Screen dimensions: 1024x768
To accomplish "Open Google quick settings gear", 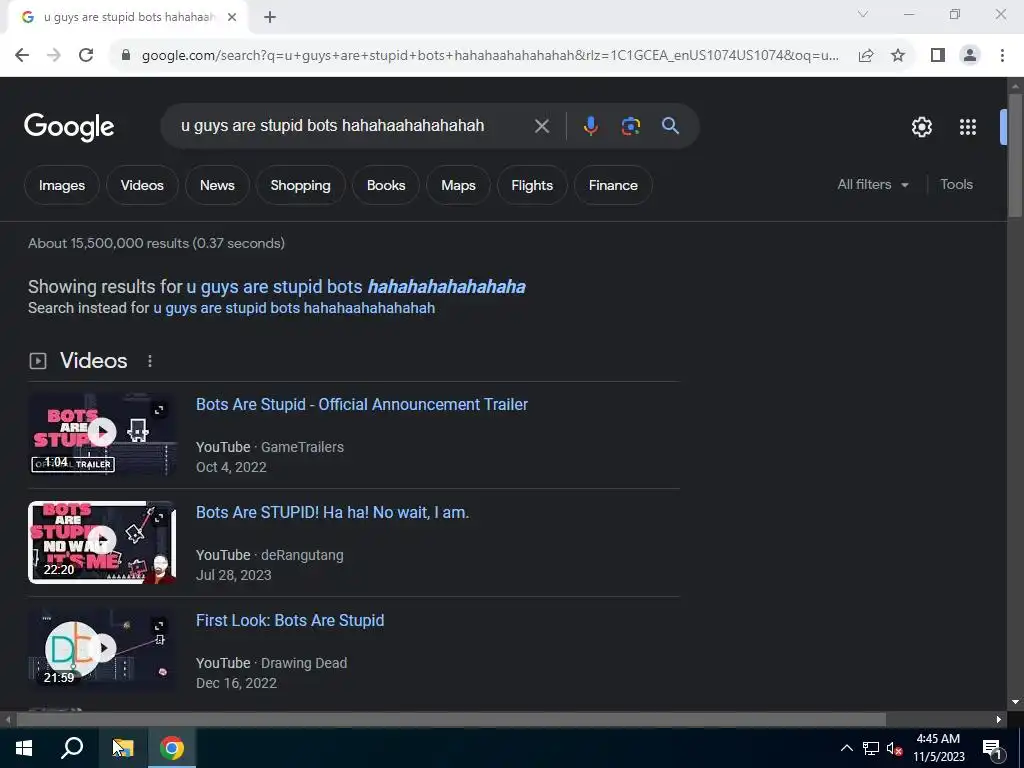I will (921, 127).
